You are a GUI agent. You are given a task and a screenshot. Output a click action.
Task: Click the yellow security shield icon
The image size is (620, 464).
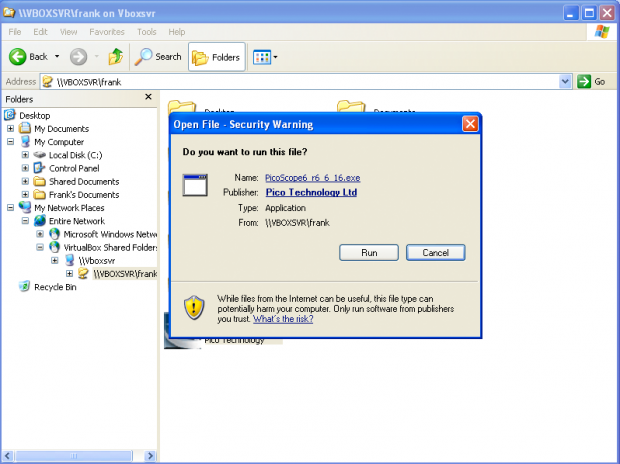194,308
